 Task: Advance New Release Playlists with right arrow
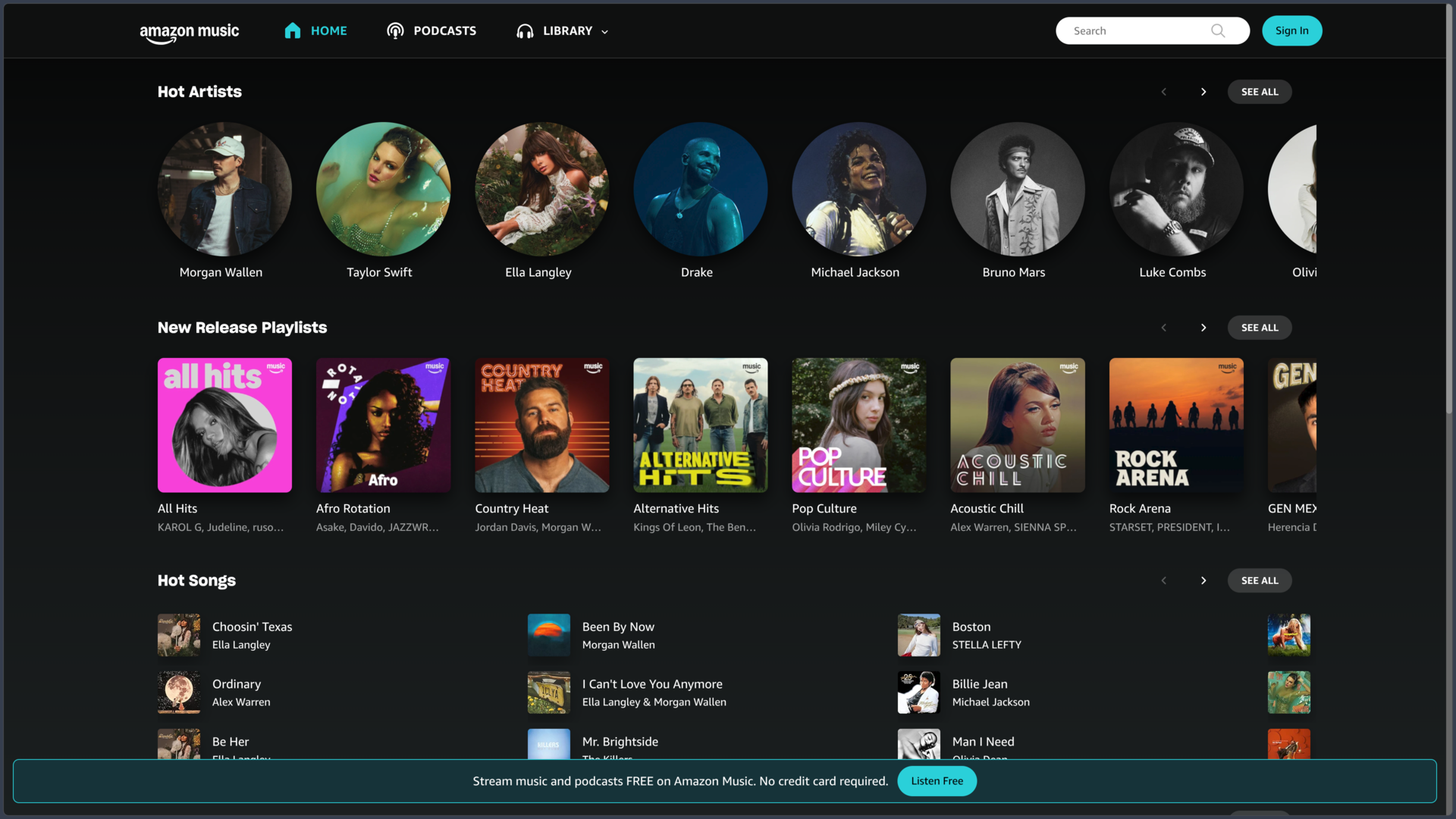tap(1203, 328)
